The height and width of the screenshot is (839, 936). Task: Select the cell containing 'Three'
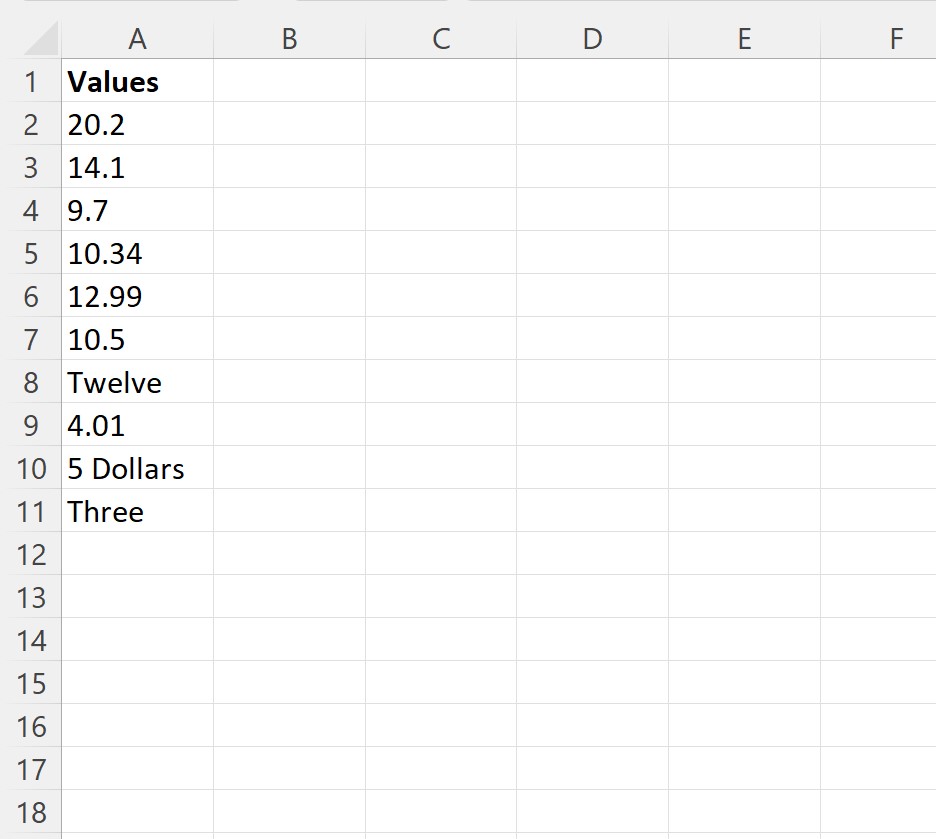[x=137, y=510]
